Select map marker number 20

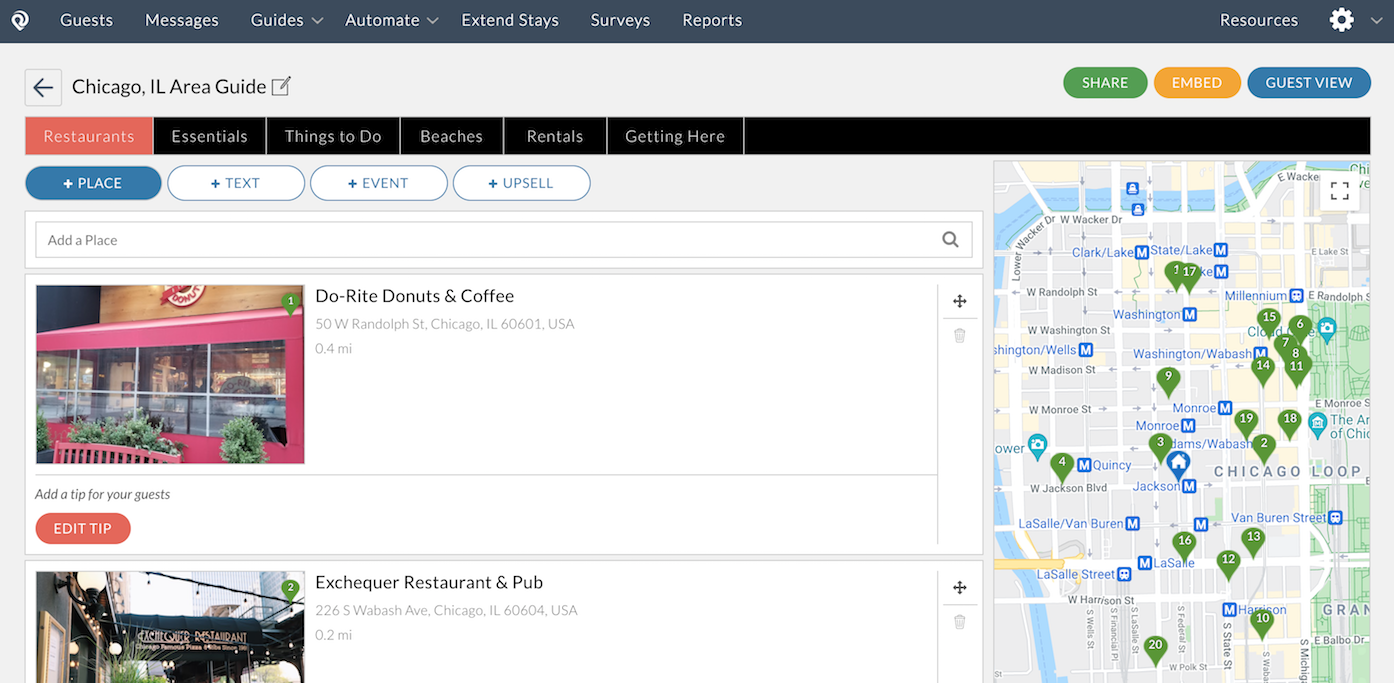[x=1155, y=647]
